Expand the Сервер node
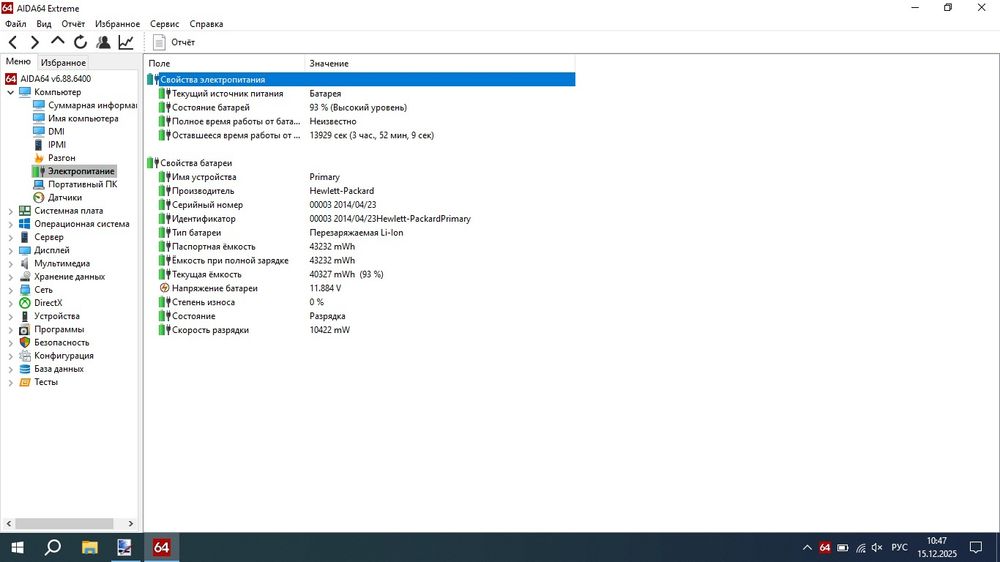 (x=10, y=237)
